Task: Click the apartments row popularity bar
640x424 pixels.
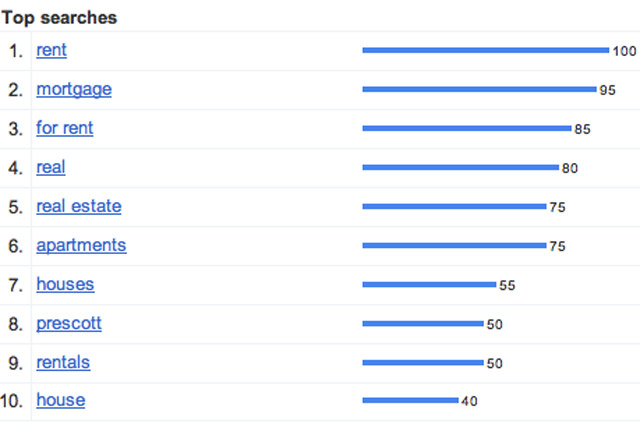Action: (454, 245)
